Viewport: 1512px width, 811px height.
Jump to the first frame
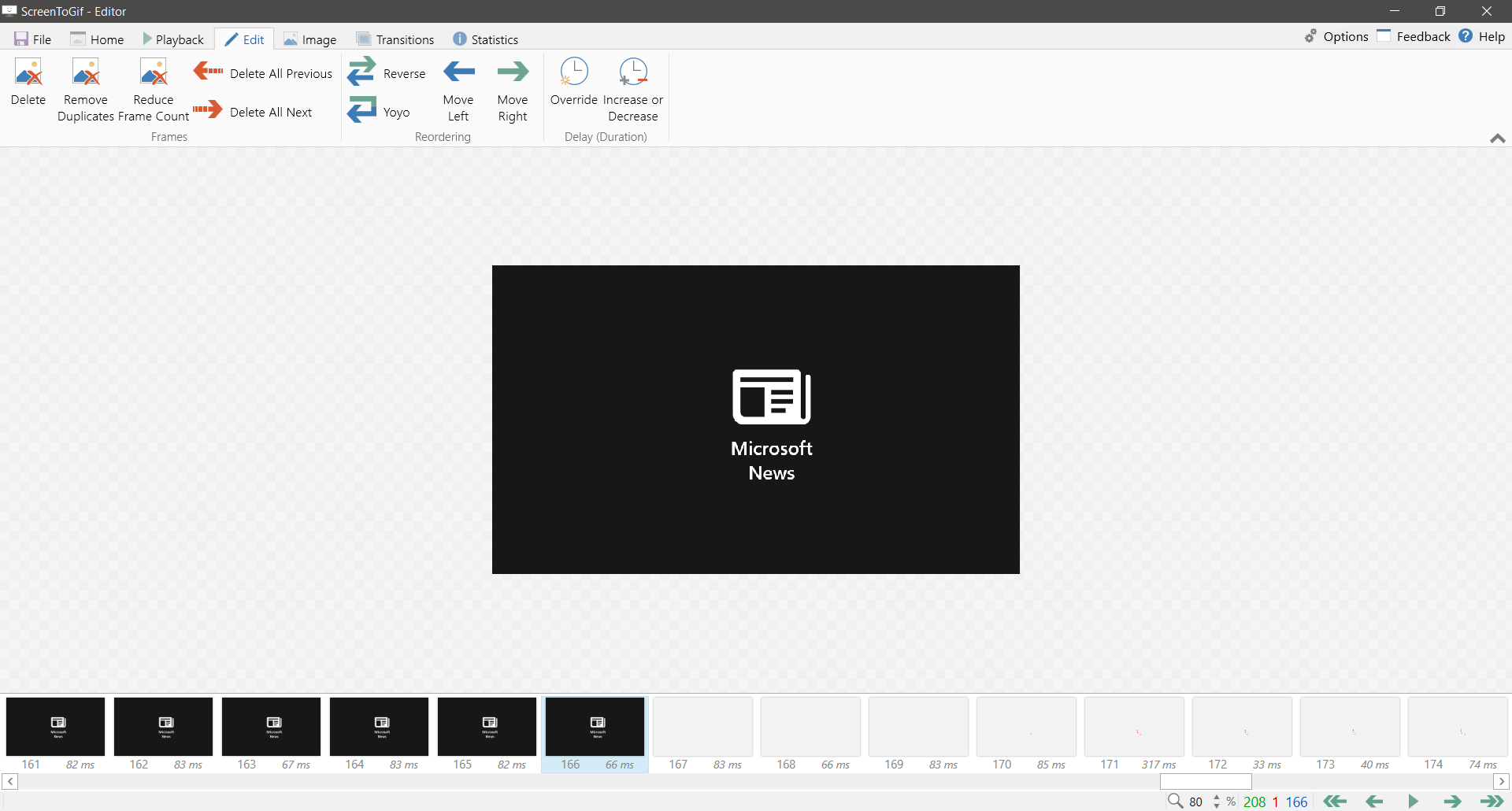(x=1335, y=802)
